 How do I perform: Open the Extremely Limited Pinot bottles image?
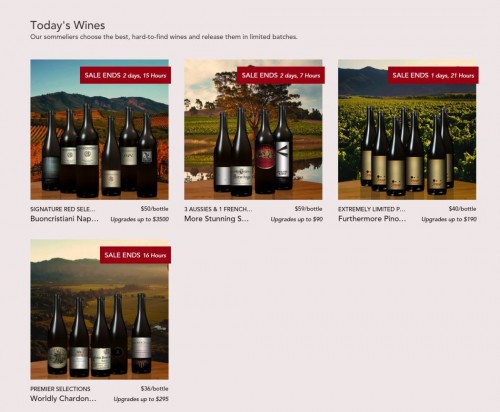click(x=407, y=130)
